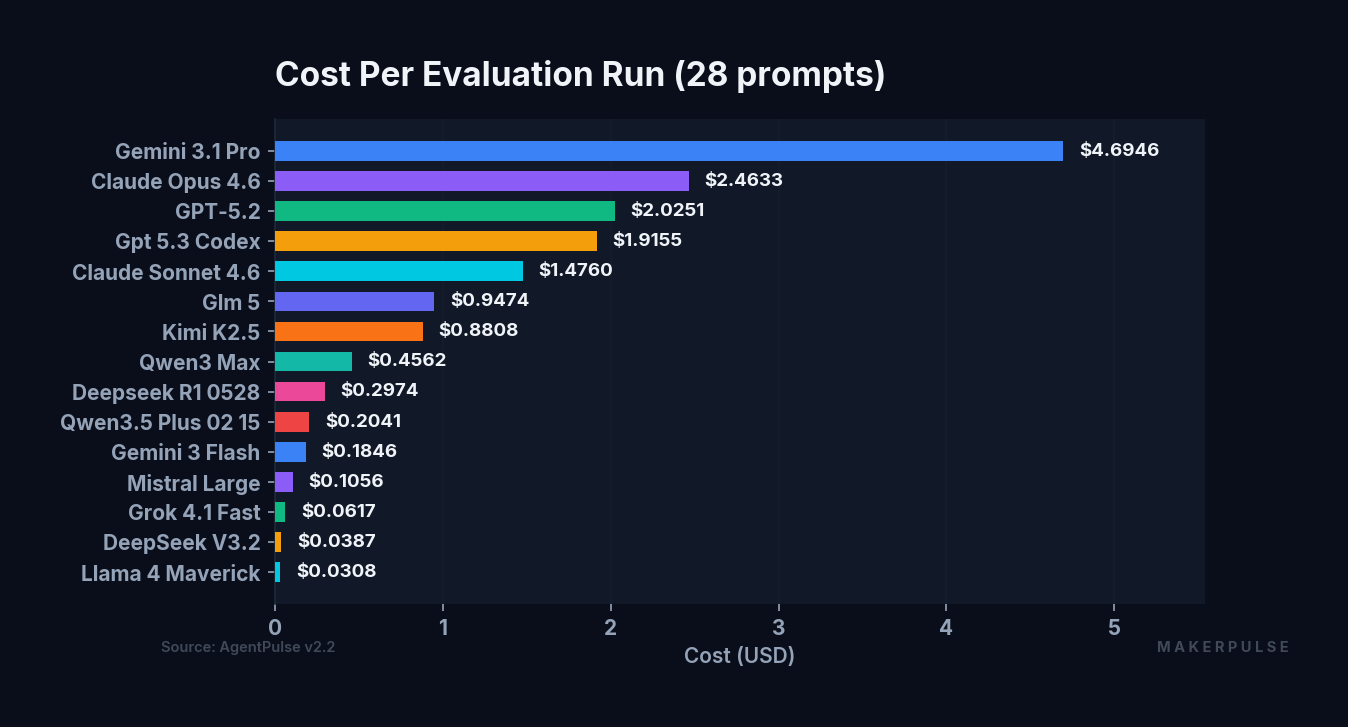This screenshot has width=1348, height=727.
Task: Click the 'Cost (USD)' x-axis title
Action: pos(739,656)
